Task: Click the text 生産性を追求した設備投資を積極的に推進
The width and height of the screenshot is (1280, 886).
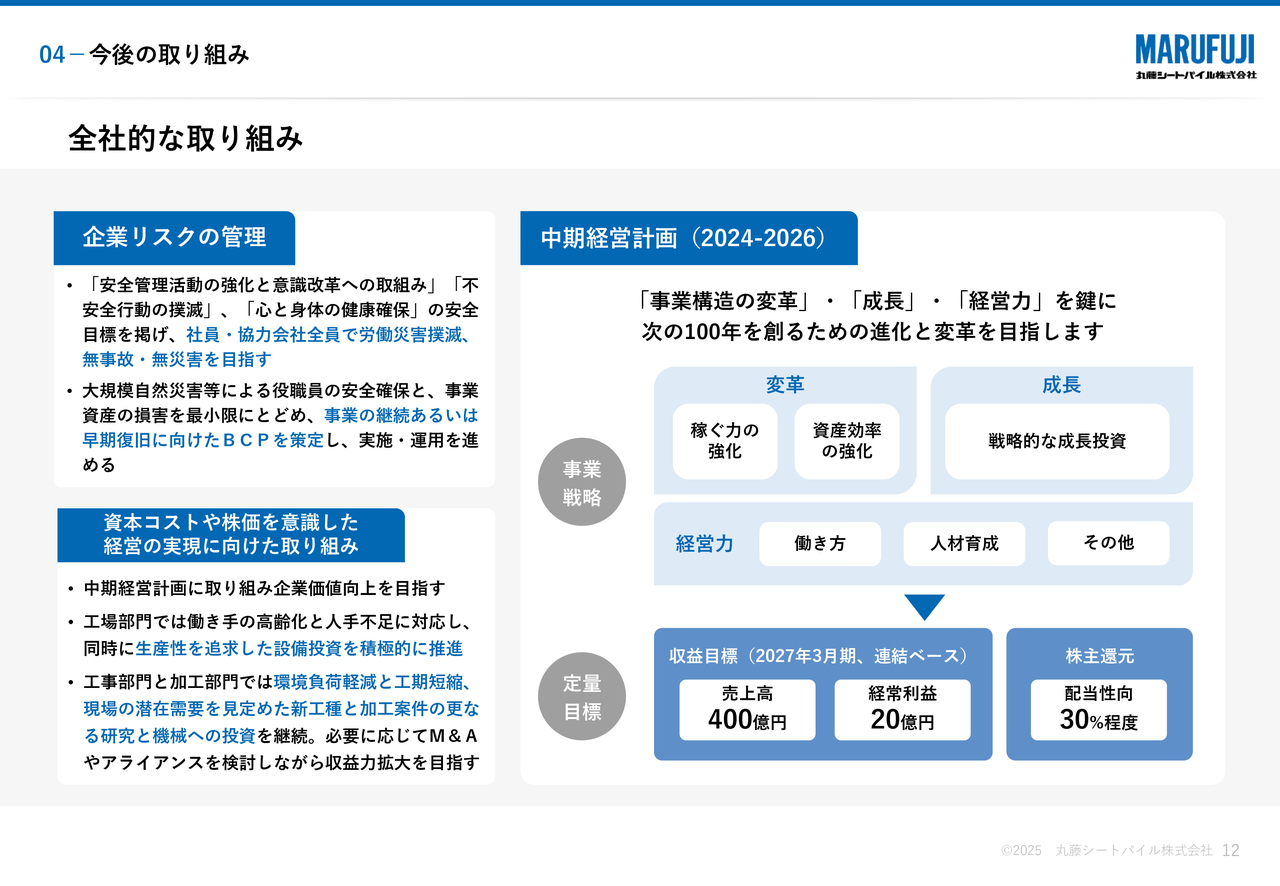Action: [299, 649]
